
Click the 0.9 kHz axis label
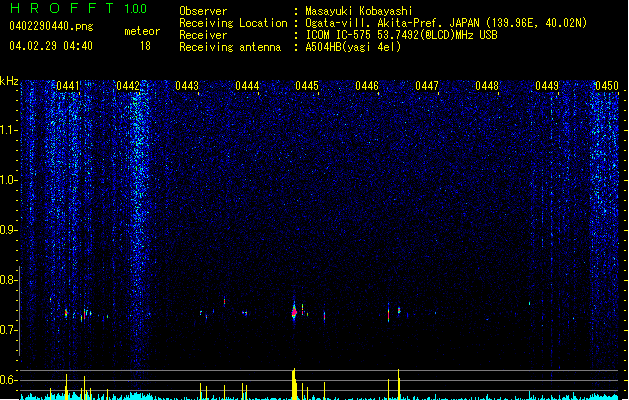point(9,230)
